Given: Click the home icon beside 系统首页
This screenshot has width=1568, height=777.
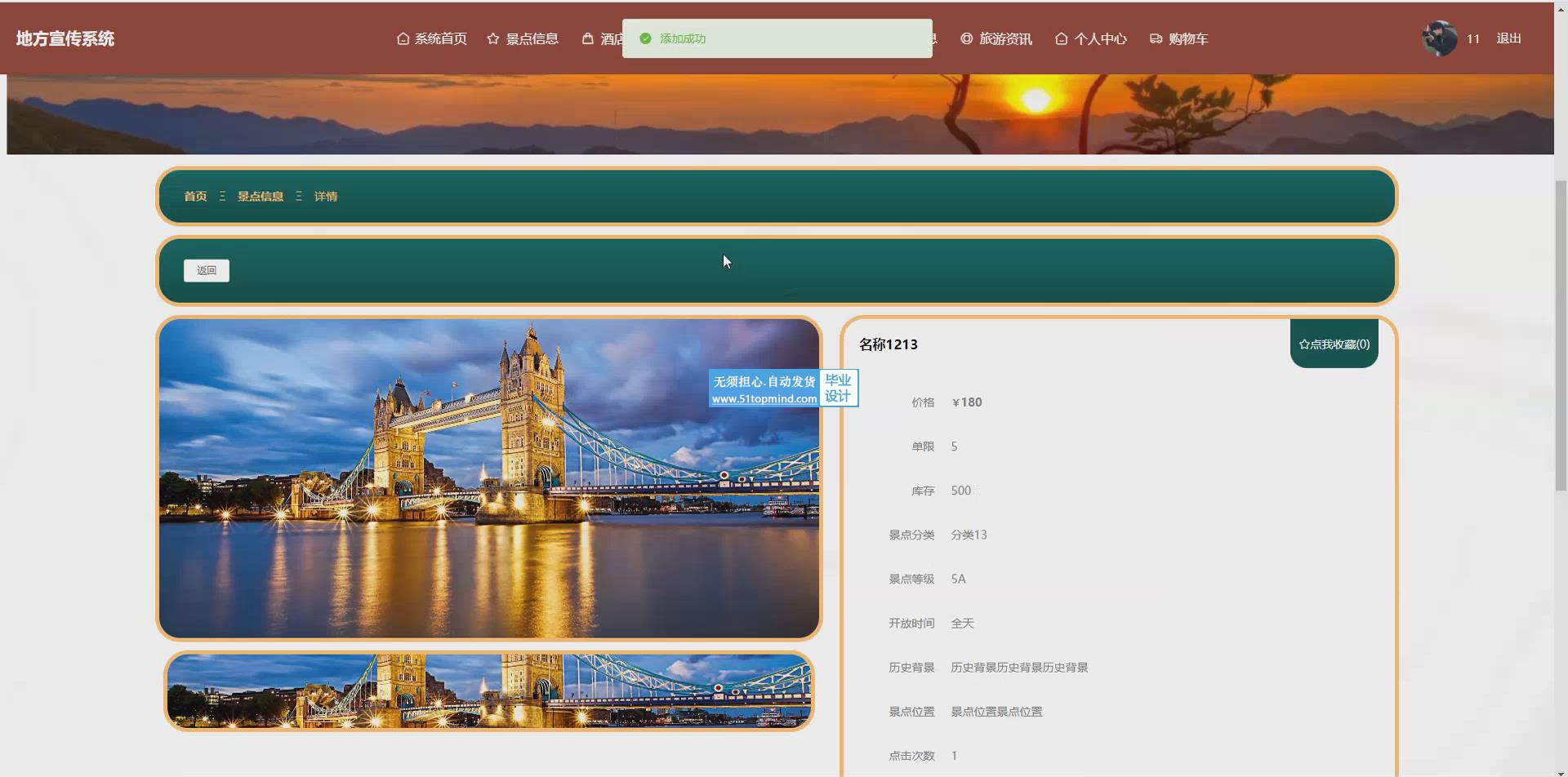Looking at the screenshot, I should (403, 38).
